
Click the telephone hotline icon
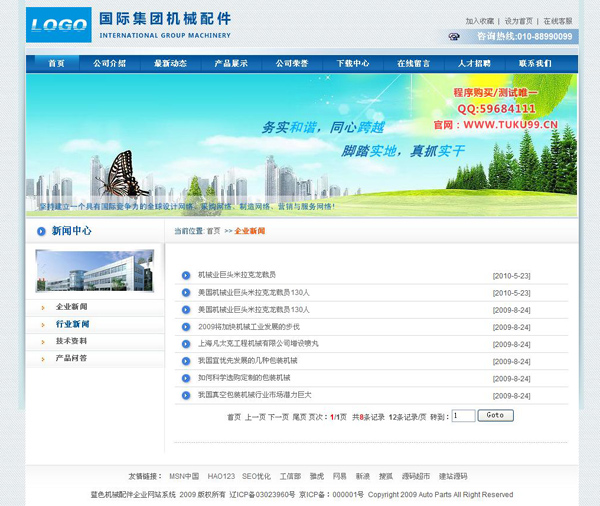coord(454,37)
